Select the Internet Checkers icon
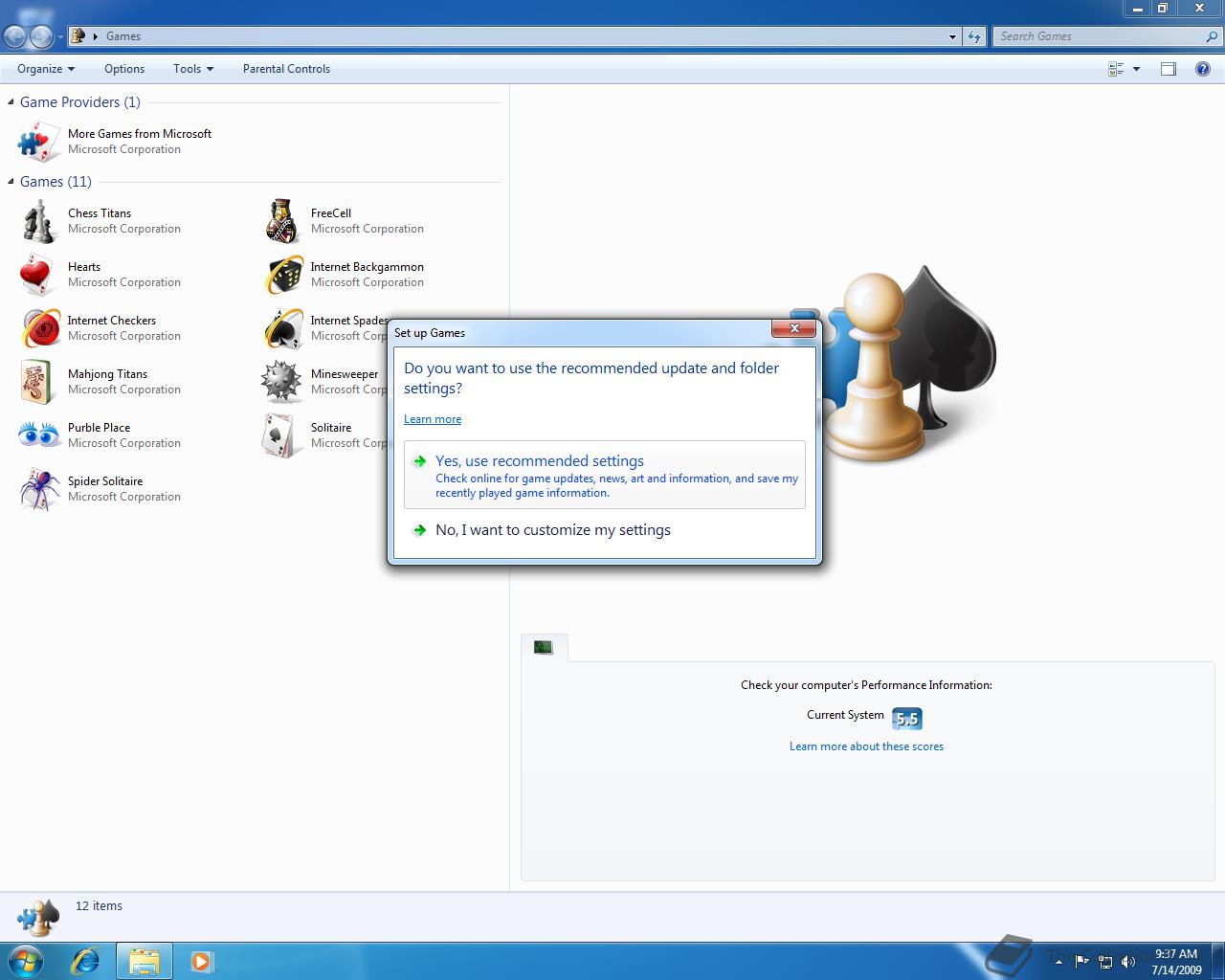The height and width of the screenshot is (980, 1225). (41, 328)
